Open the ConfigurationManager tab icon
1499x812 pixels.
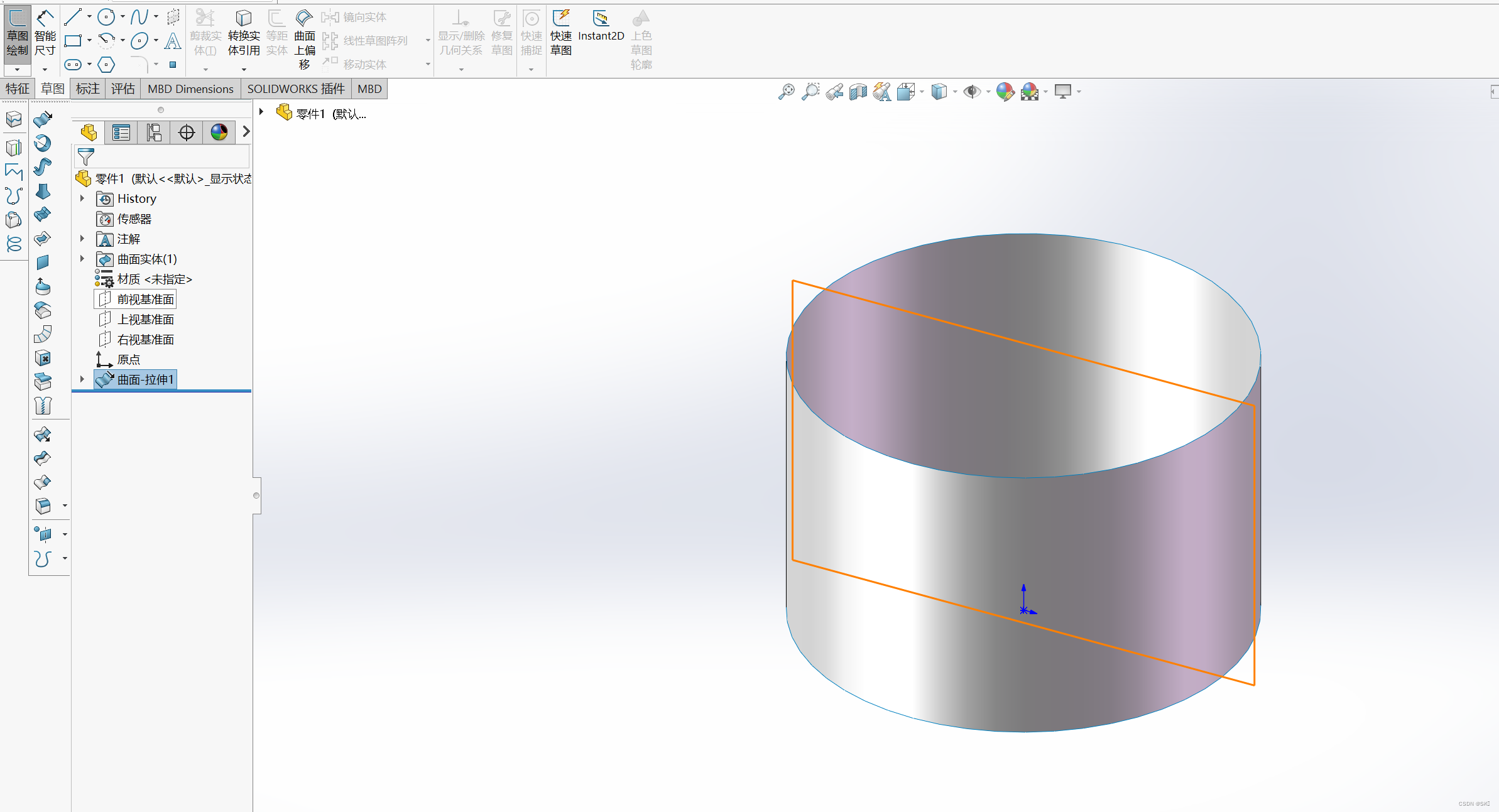point(154,133)
